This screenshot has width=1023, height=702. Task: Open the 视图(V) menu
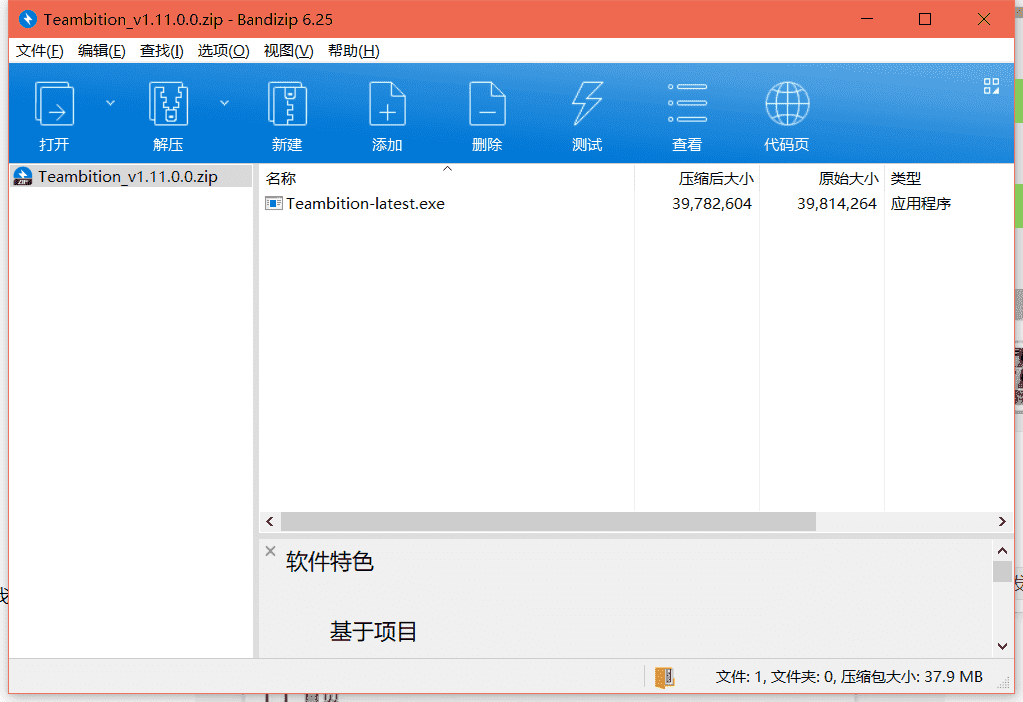[x=288, y=51]
